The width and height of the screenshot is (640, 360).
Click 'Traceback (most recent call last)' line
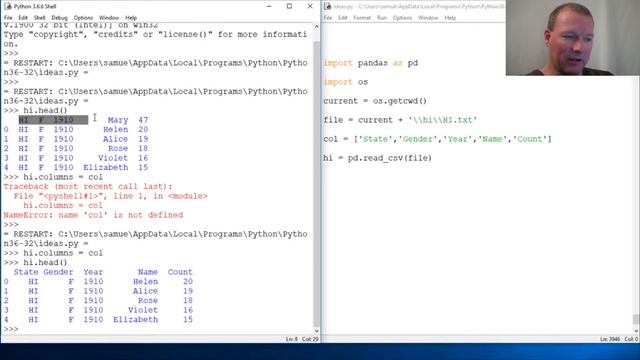point(88,187)
